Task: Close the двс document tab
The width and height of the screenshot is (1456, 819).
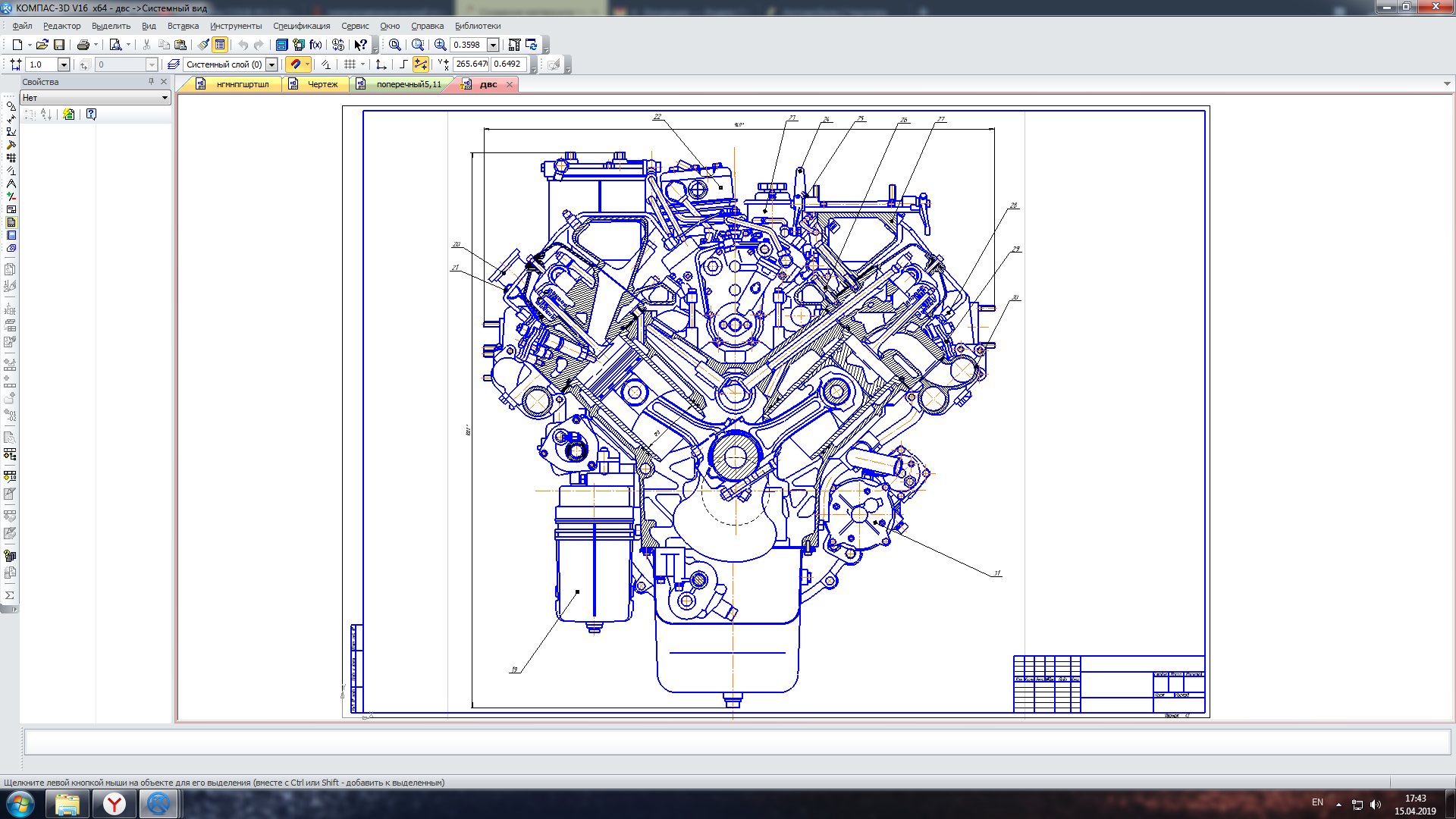Action: click(x=510, y=84)
